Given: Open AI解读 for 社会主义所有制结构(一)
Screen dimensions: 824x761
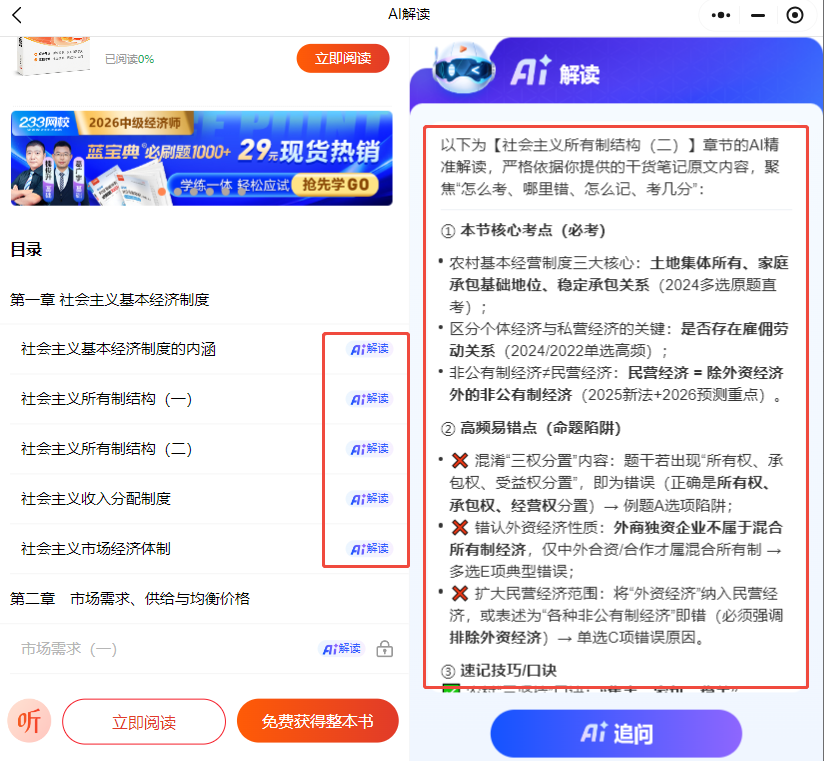Looking at the screenshot, I should coord(369,399).
